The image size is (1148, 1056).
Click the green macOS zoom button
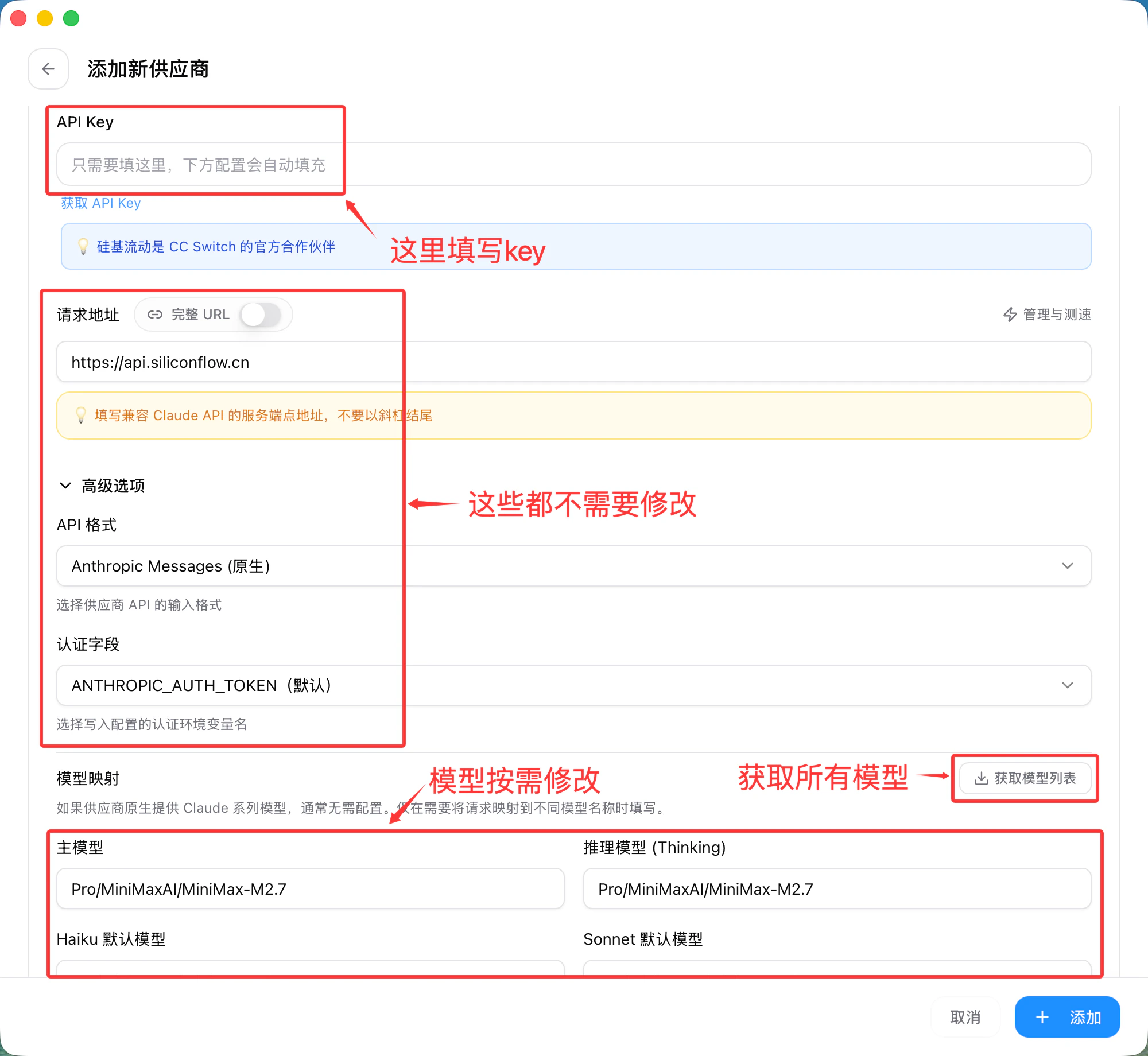(71, 18)
